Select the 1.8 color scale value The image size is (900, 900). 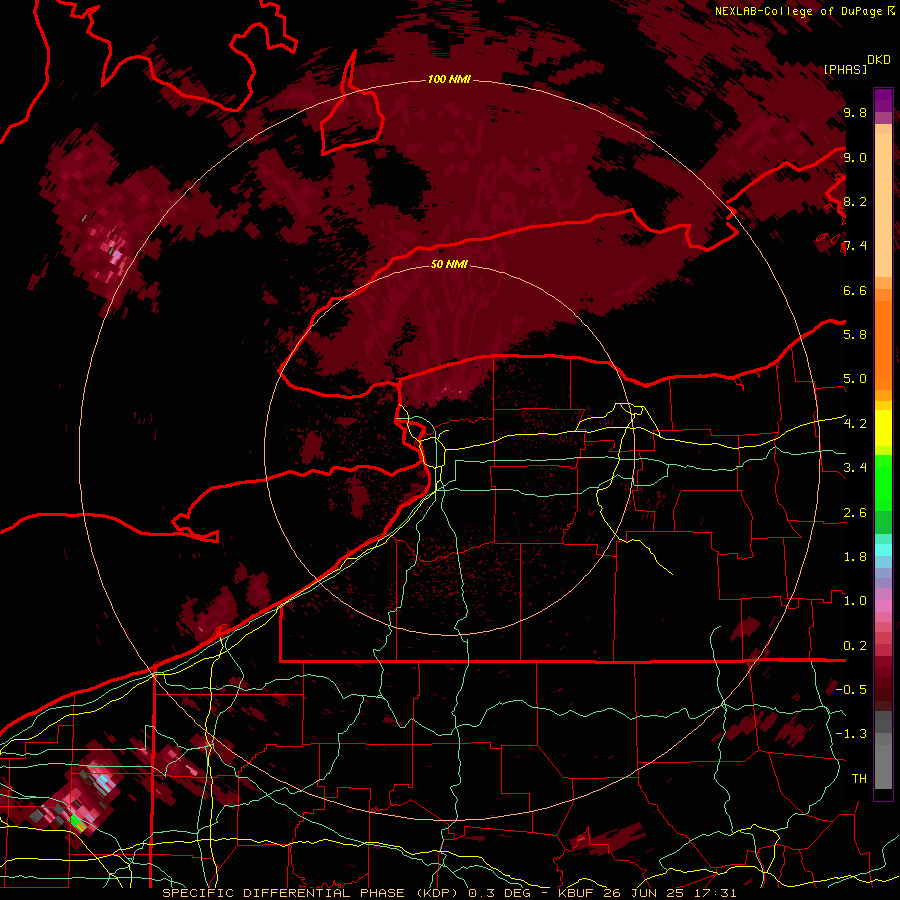tap(855, 556)
